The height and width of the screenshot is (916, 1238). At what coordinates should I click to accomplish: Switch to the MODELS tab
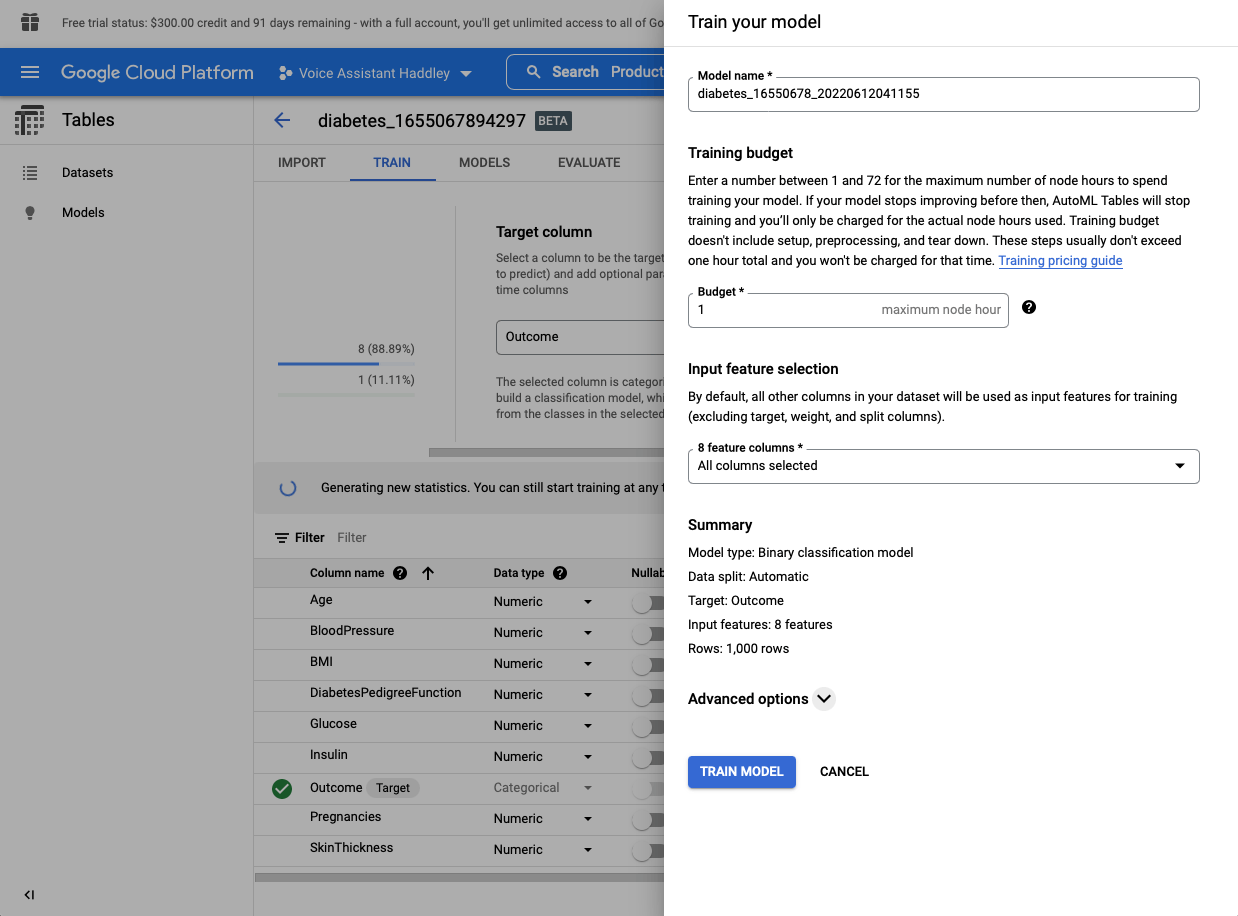coord(484,162)
